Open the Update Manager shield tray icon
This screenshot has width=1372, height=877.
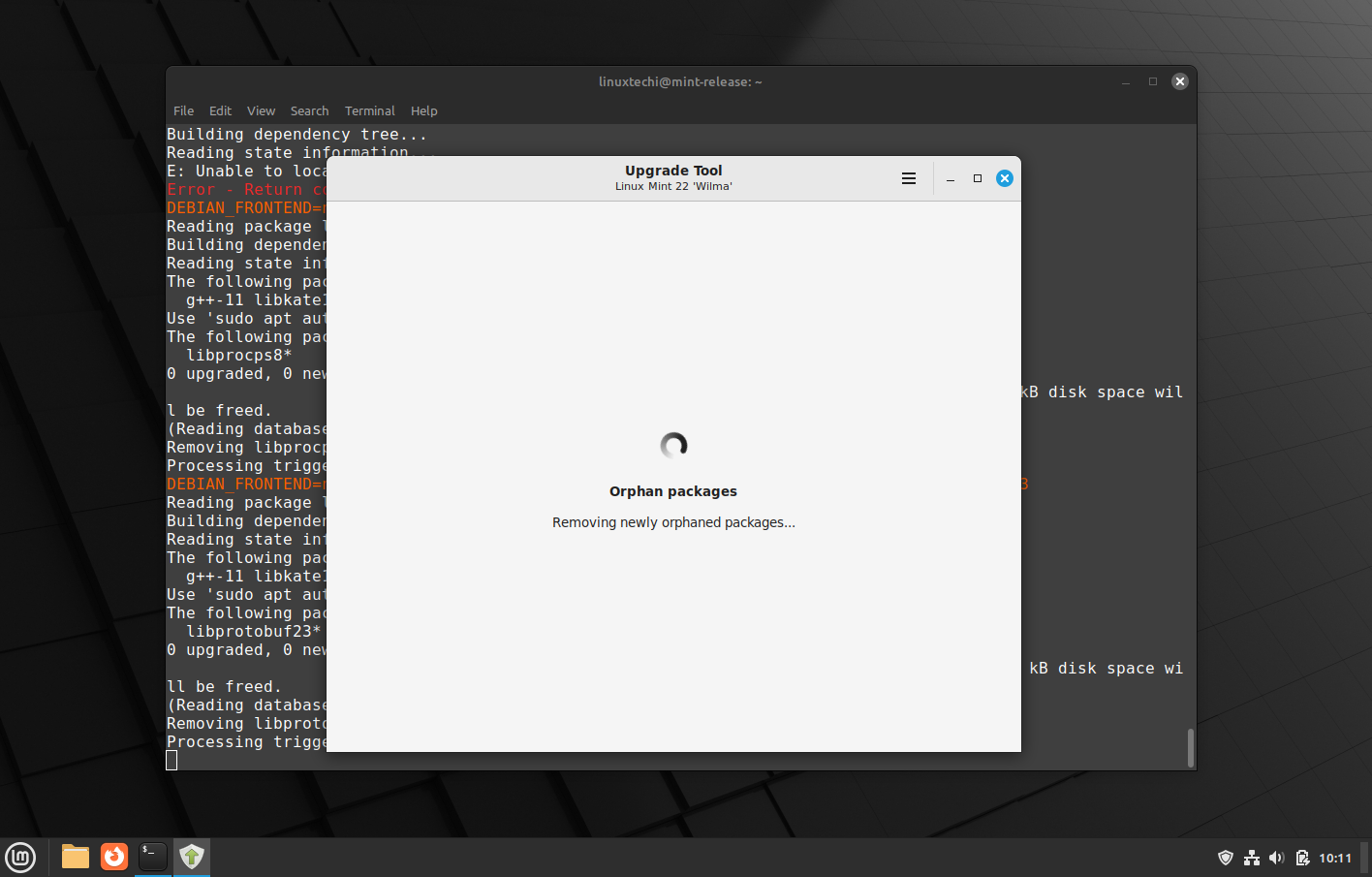pyautogui.click(x=1226, y=858)
